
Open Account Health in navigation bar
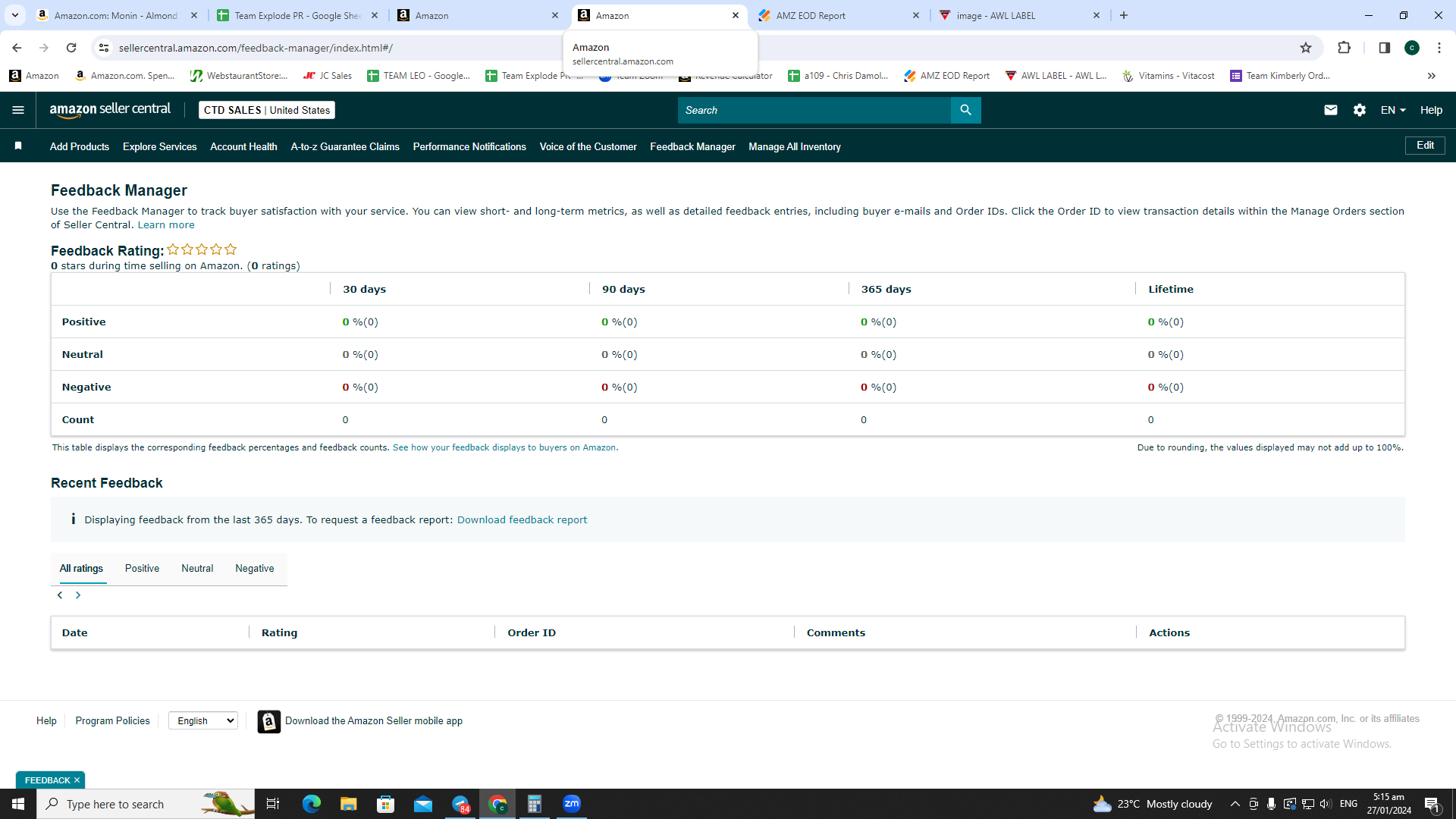tap(243, 146)
